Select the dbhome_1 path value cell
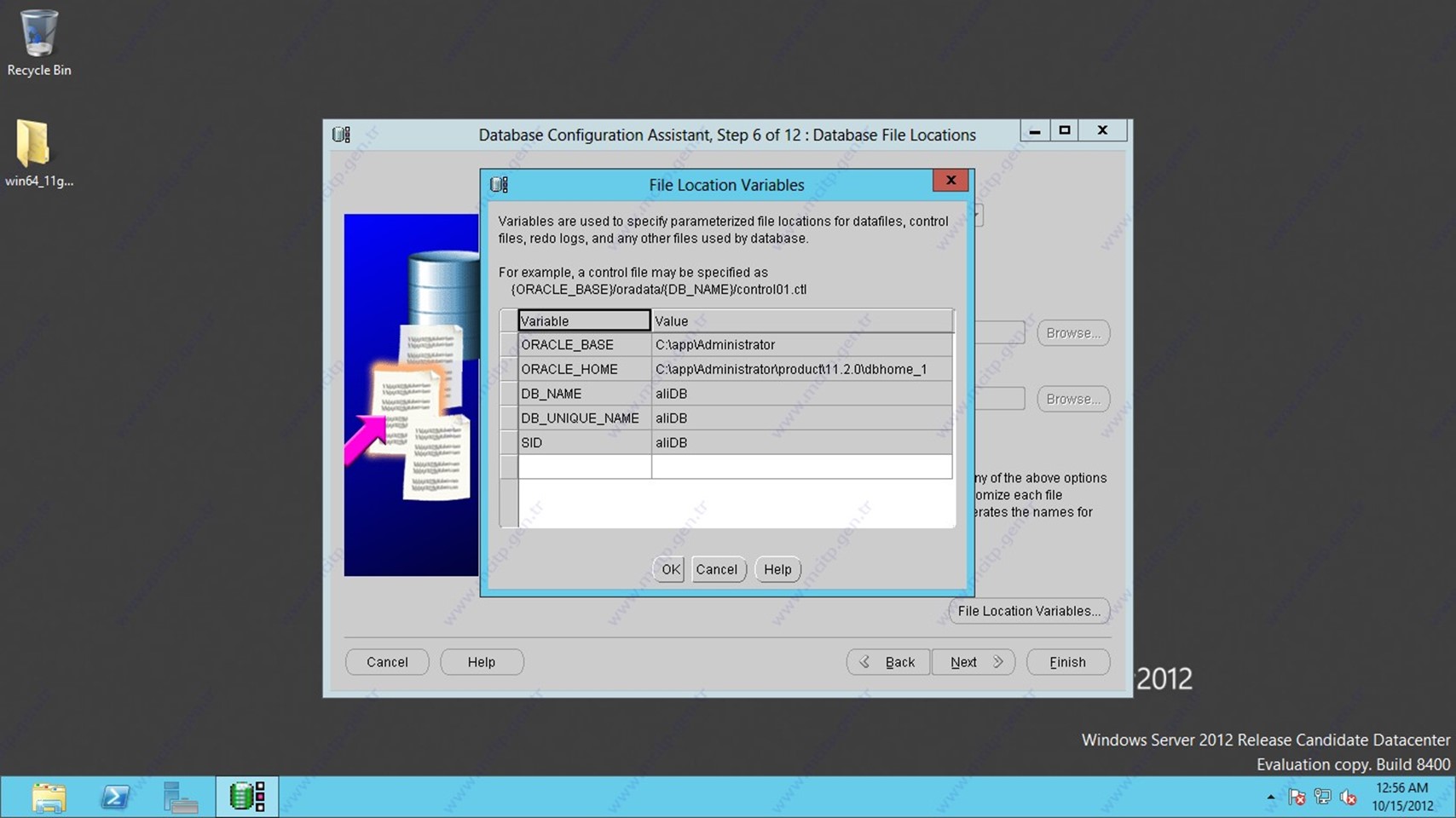This screenshot has width=1456, height=818. click(x=801, y=369)
